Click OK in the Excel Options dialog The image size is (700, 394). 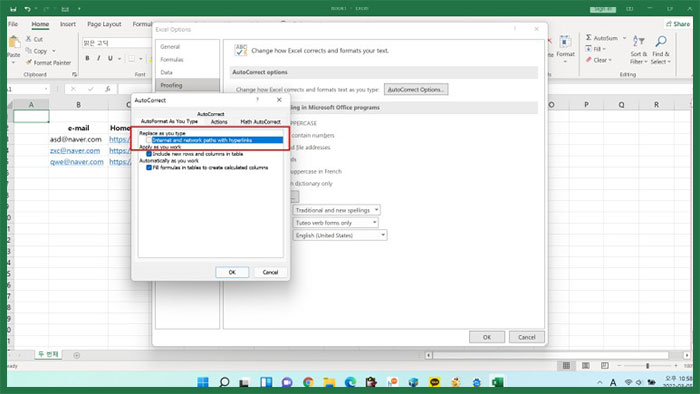click(x=487, y=337)
